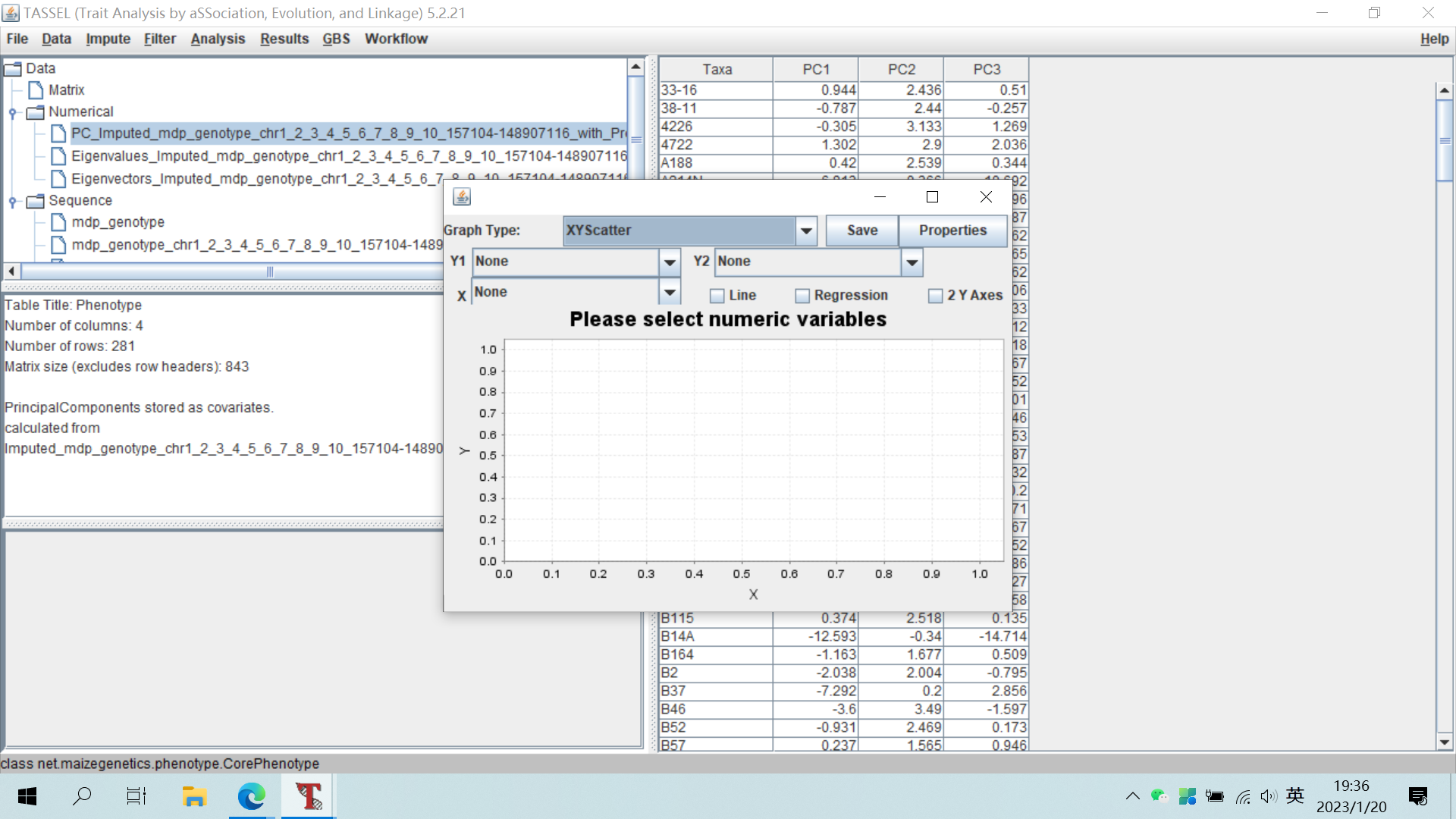Screen dimensions: 1456x819
Task: Enable the 2 Y Axes checkbox
Action: (x=936, y=296)
